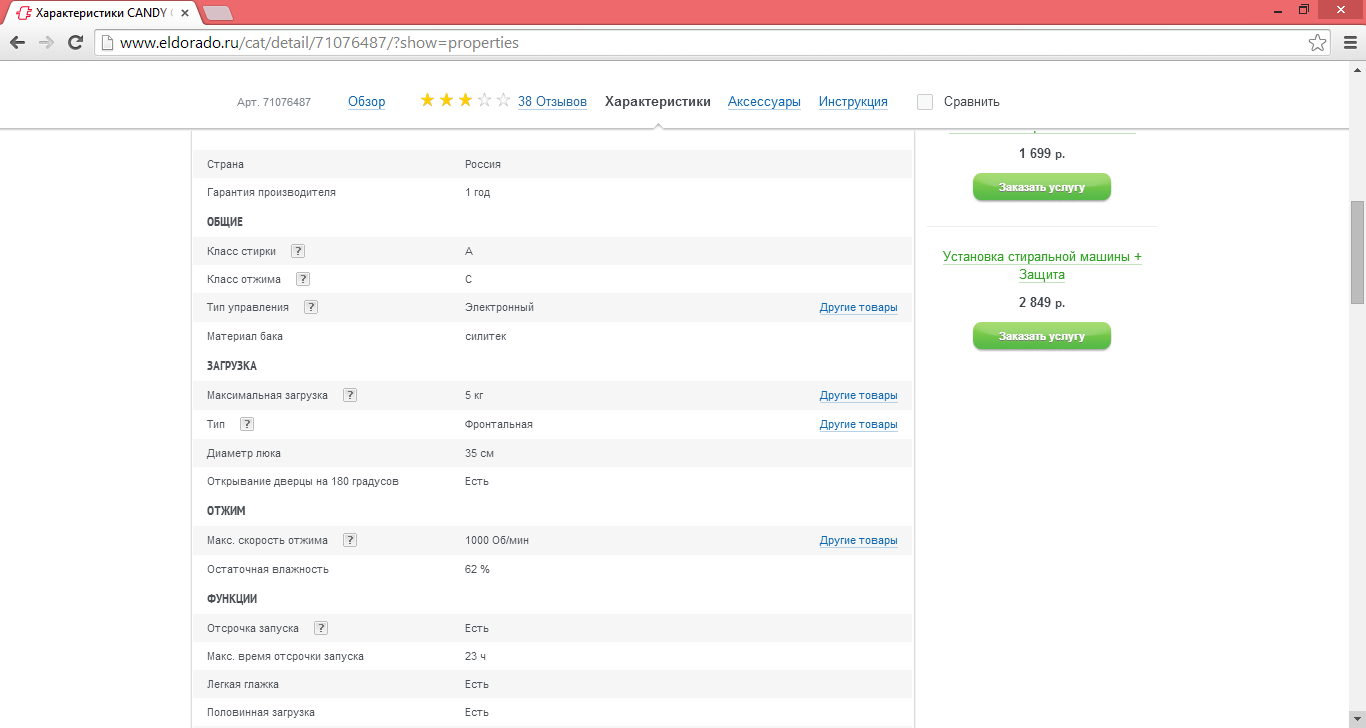
Task: Open the Аксессуары tab
Action: coord(764,102)
